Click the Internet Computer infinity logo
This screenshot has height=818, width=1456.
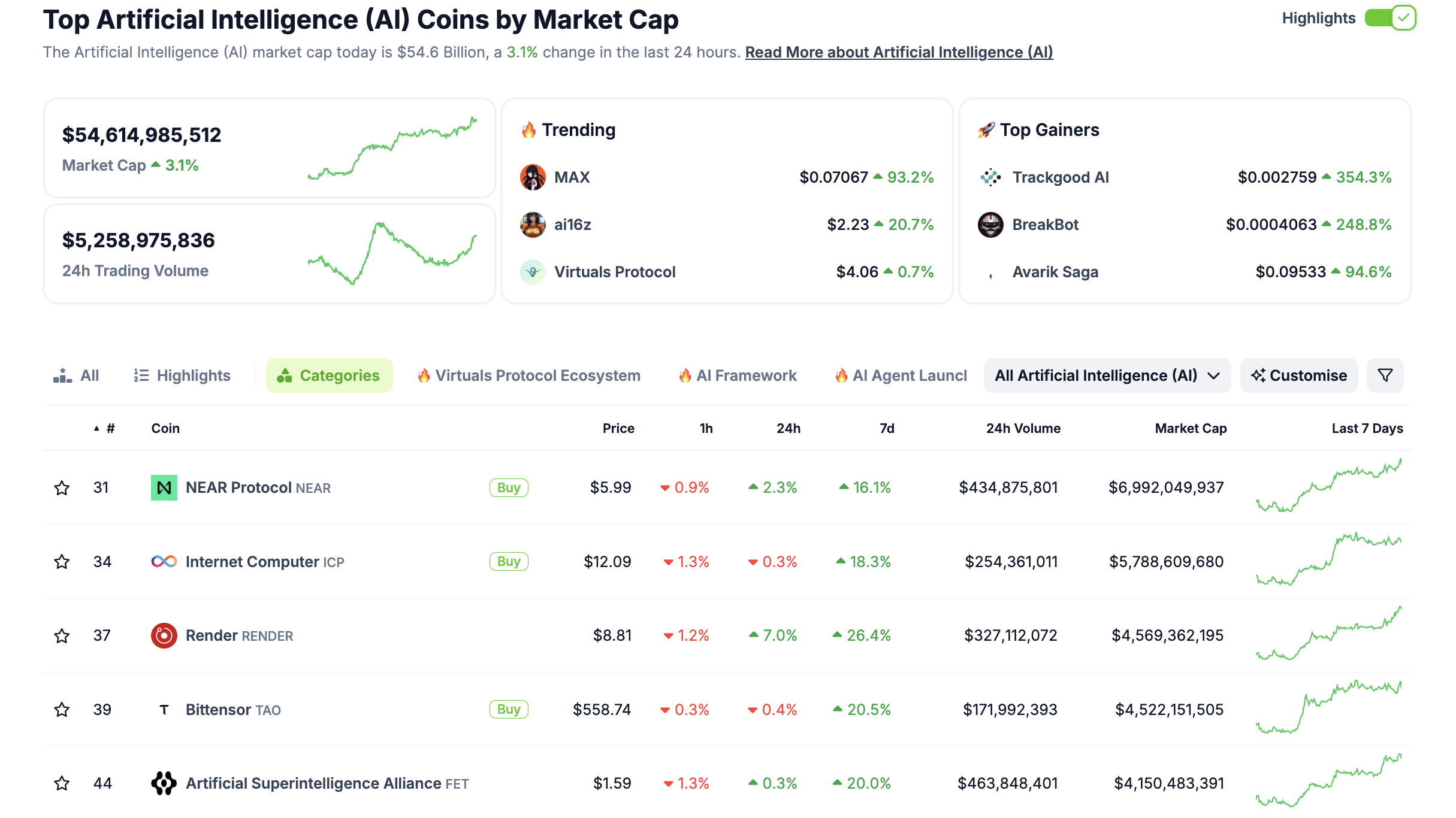[x=164, y=562]
